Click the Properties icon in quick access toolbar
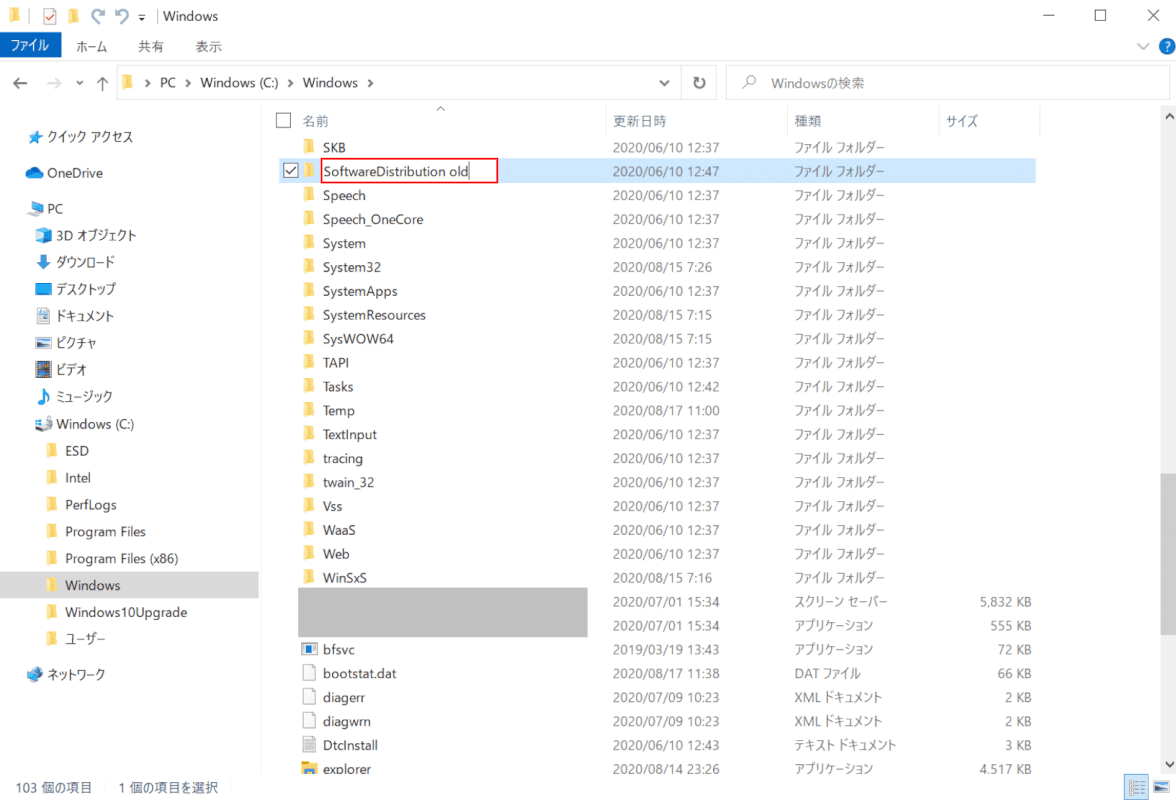The height and width of the screenshot is (800, 1176). 50,16
